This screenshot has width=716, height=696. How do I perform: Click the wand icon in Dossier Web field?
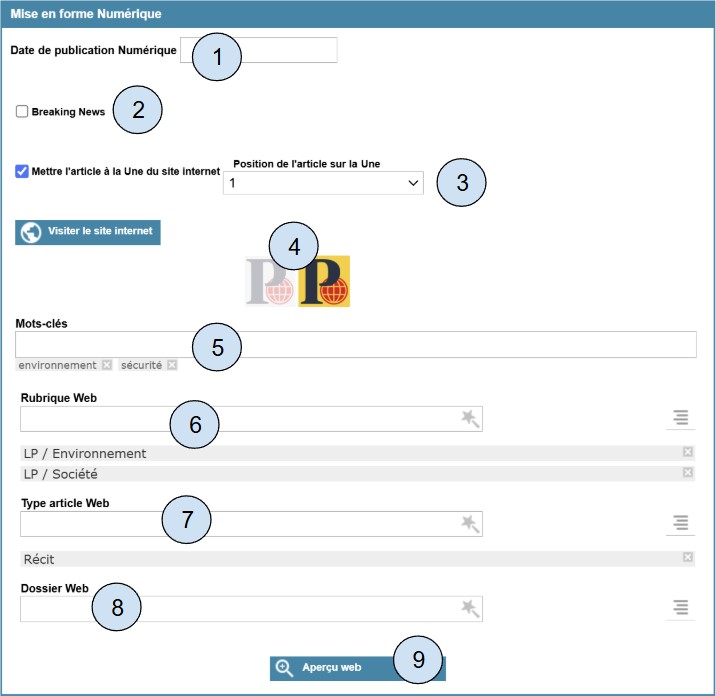(x=470, y=608)
